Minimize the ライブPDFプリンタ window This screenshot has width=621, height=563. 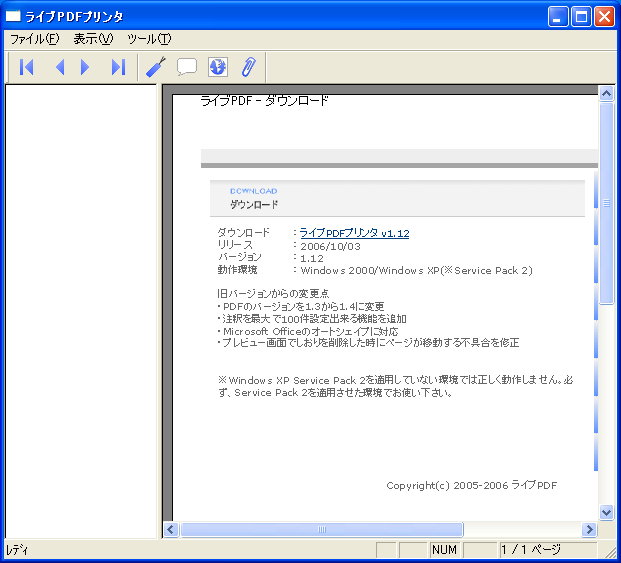[558, 17]
